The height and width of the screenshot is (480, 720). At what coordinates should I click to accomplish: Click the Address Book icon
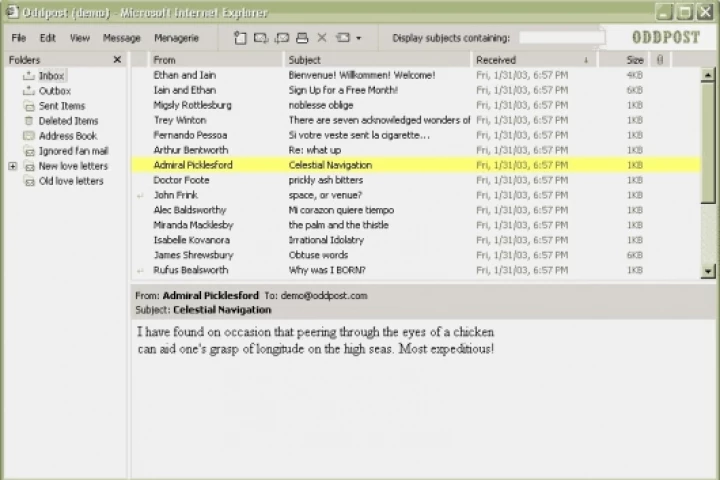tap(29, 136)
